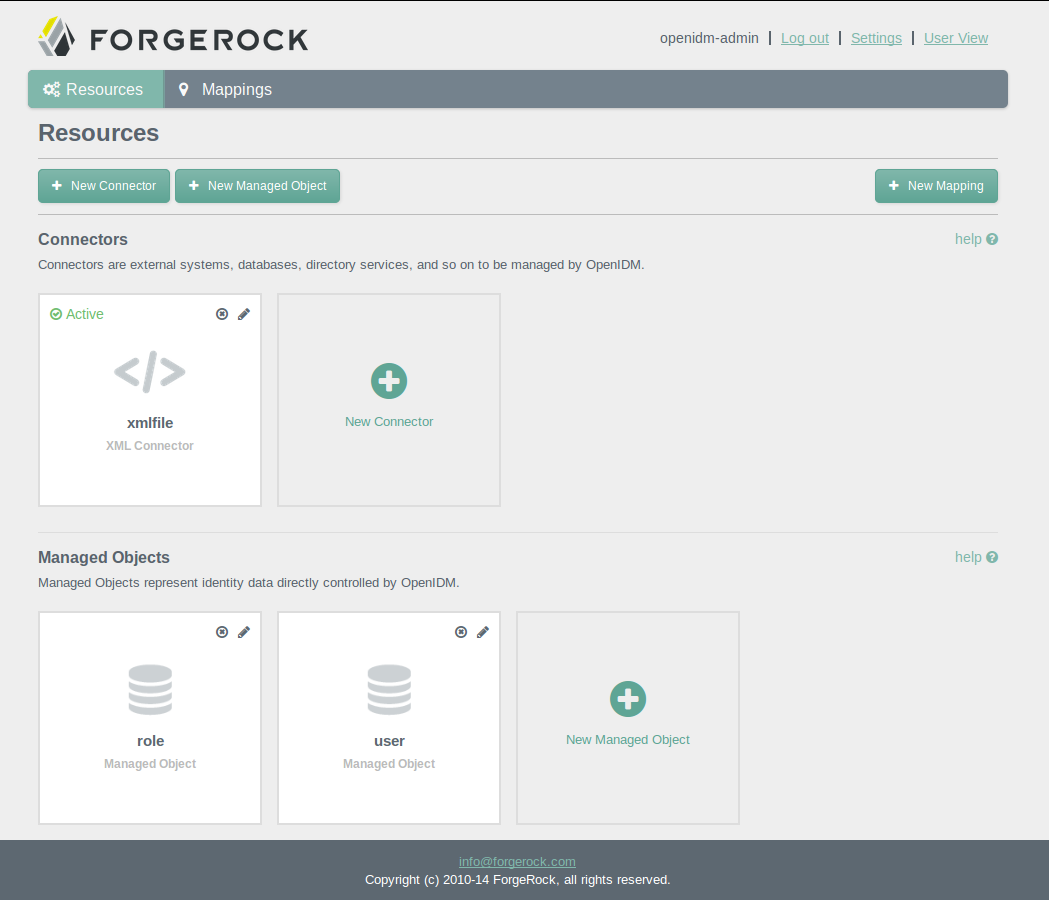1049x900 pixels.
Task: Click the Managed Object subtitle under user
Action: [x=389, y=763]
